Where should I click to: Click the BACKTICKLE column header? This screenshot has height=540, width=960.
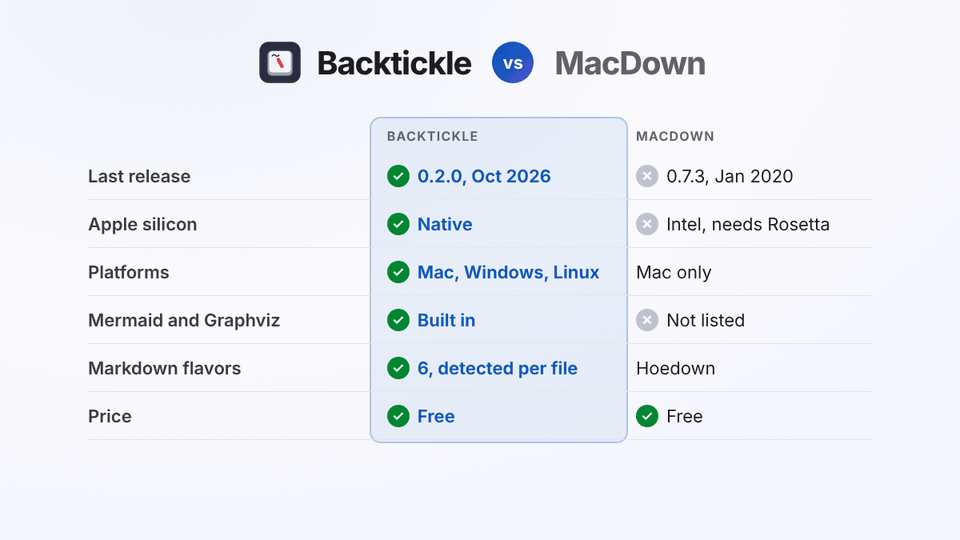(x=432, y=137)
